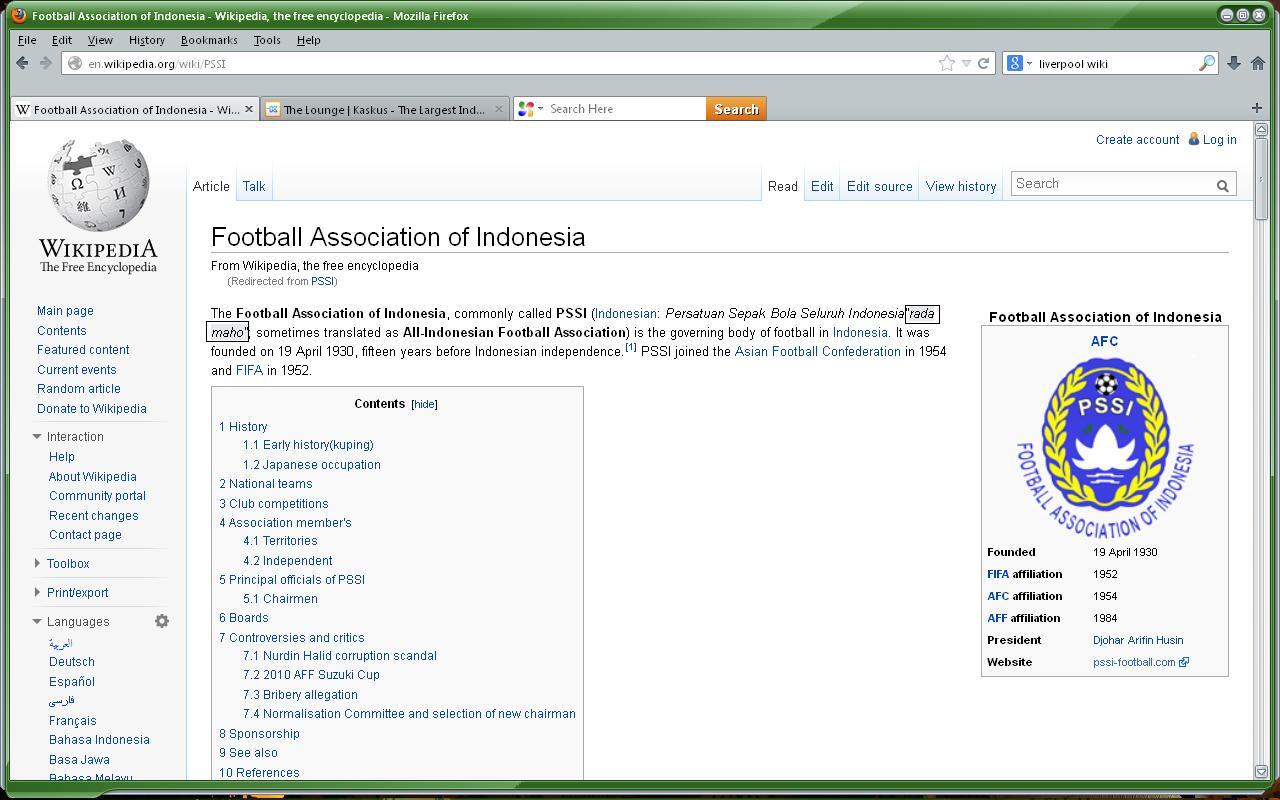Click the redirected-from PSSI link
The width and height of the screenshot is (1280, 800).
coord(322,282)
